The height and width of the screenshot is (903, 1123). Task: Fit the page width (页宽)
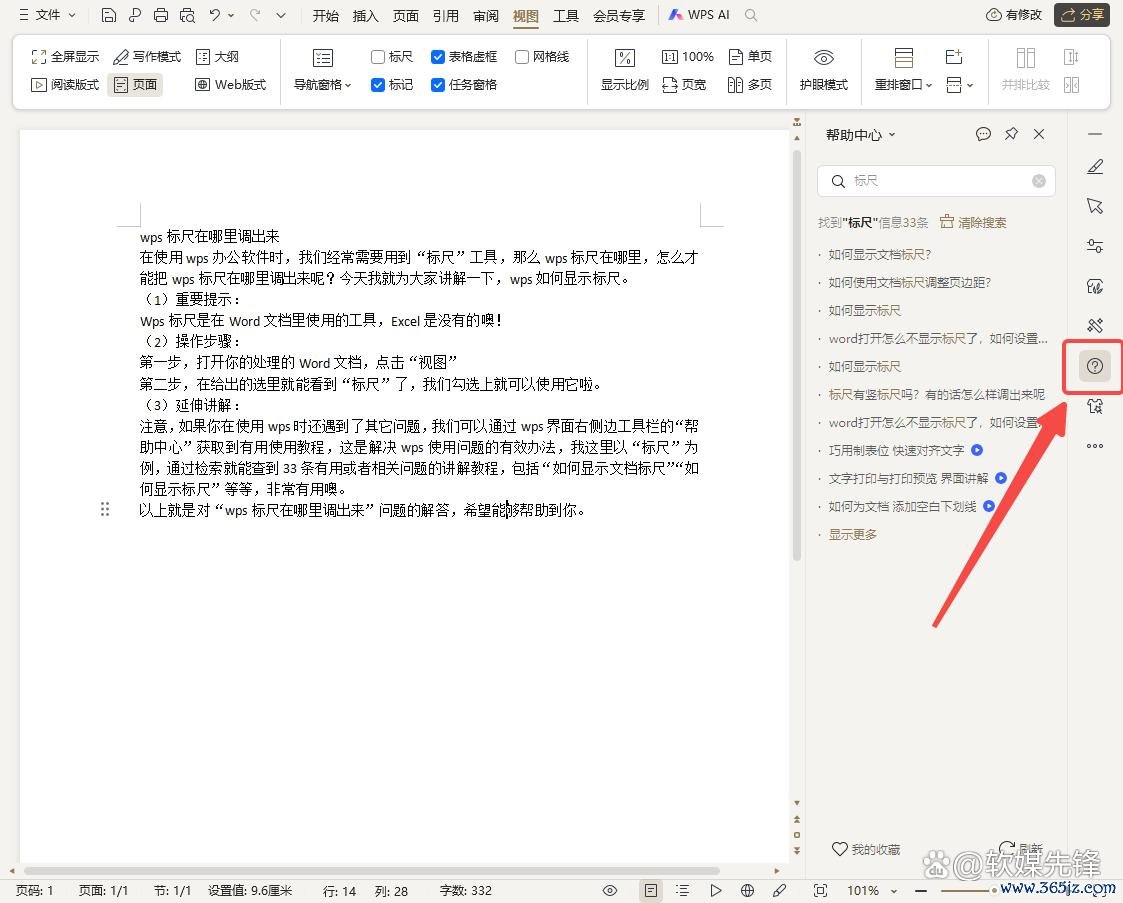(684, 84)
